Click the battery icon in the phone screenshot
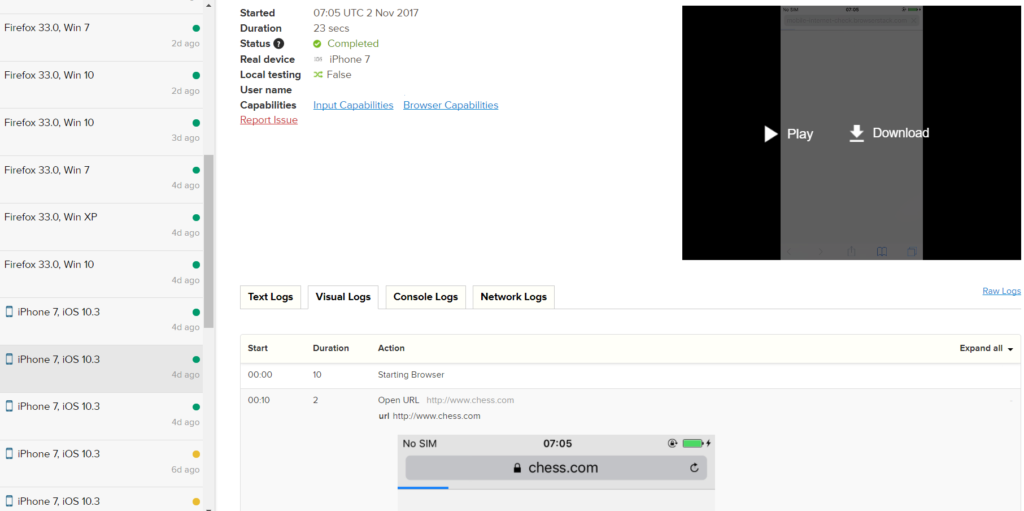The height and width of the screenshot is (511, 1024). (692, 443)
